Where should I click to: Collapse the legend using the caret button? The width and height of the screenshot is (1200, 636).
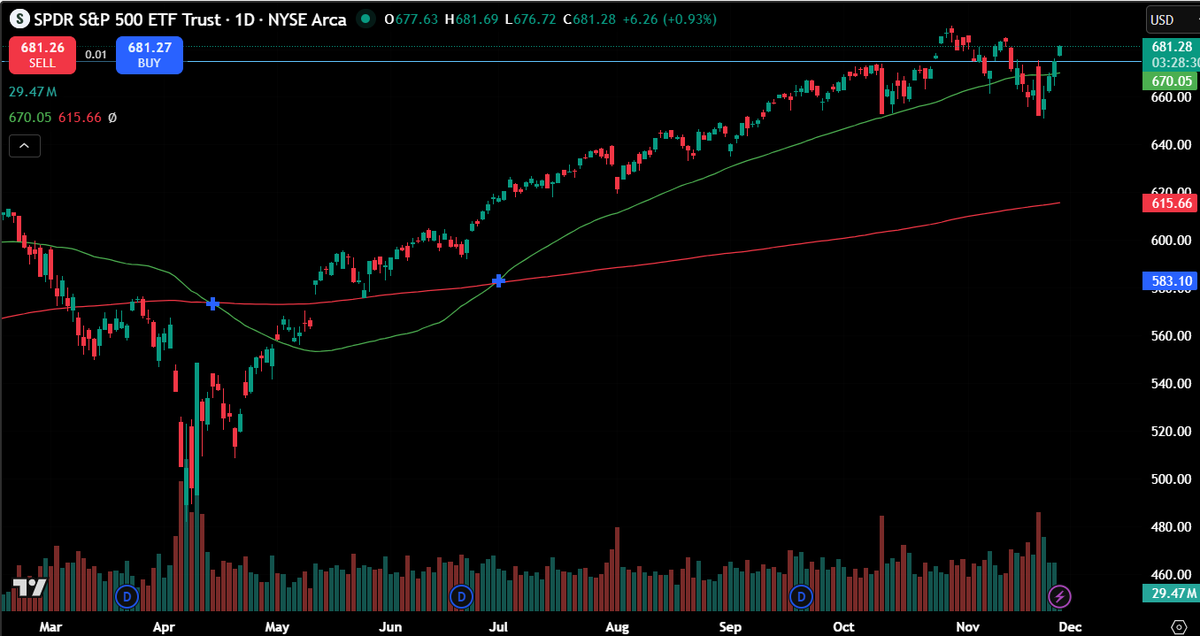pyautogui.click(x=23, y=145)
